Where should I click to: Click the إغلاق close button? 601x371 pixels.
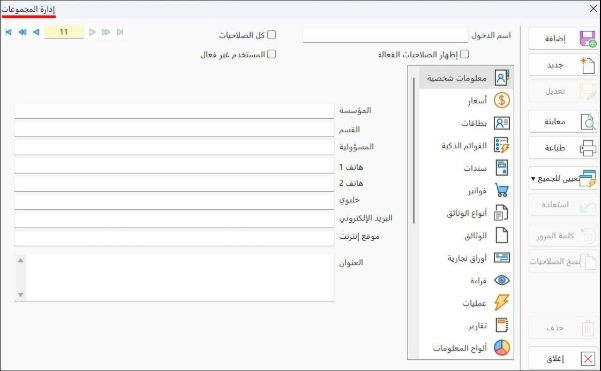(x=563, y=359)
